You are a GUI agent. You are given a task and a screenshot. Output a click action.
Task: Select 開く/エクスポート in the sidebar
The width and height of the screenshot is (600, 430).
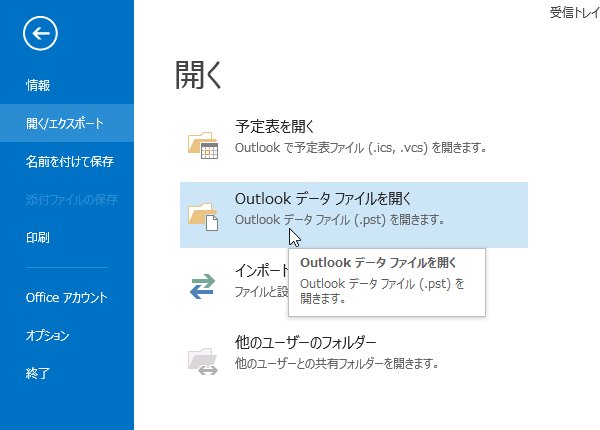[x=65, y=123]
